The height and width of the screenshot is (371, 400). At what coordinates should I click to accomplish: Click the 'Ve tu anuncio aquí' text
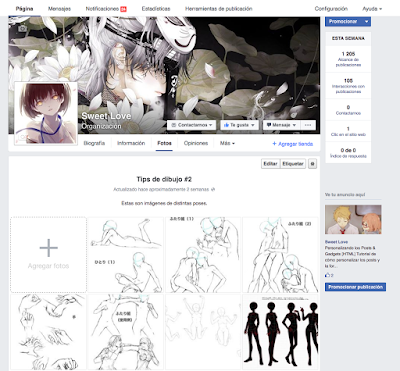(x=345, y=194)
